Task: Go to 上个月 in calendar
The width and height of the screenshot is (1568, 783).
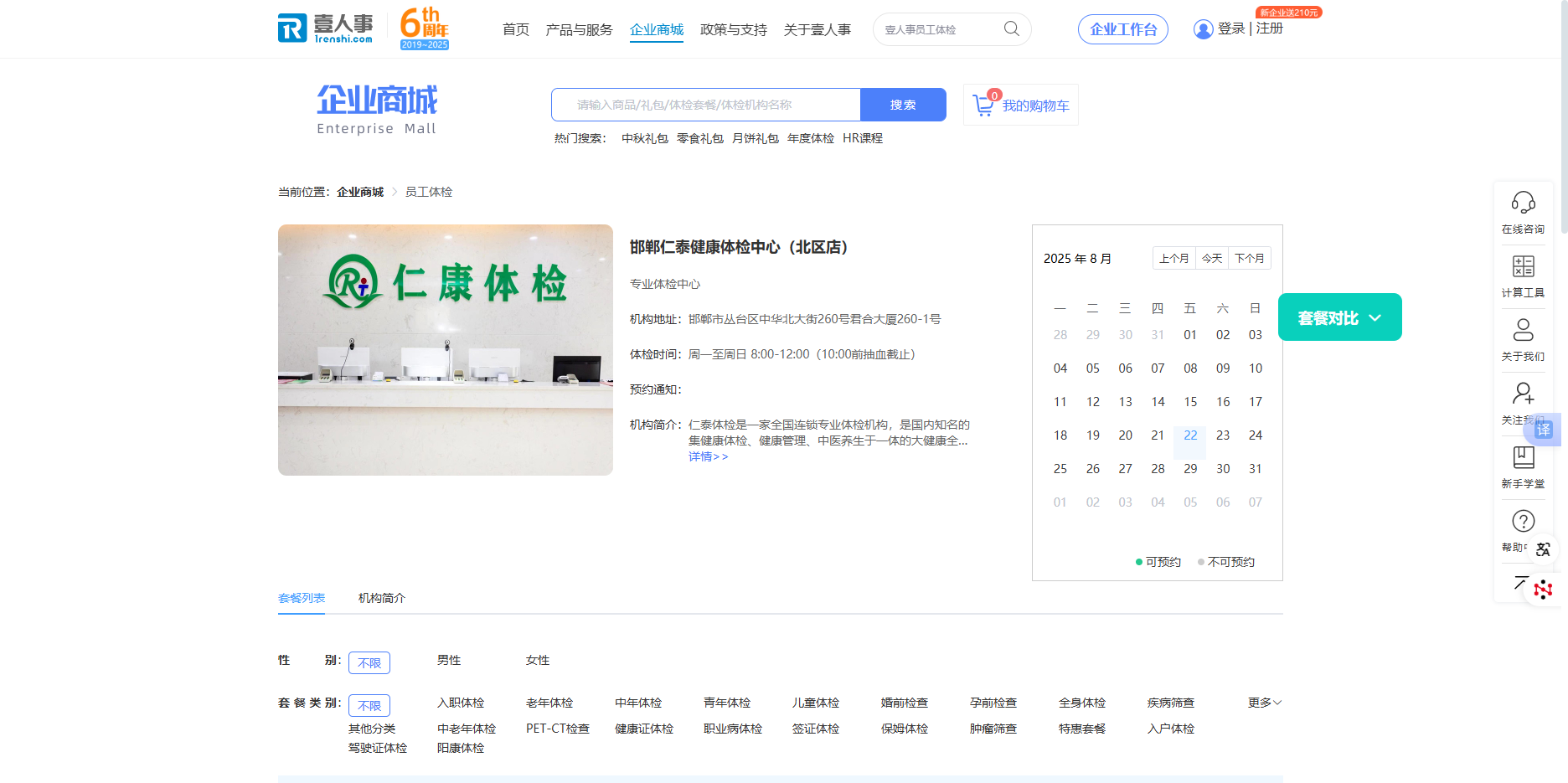Action: click(1173, 258)
